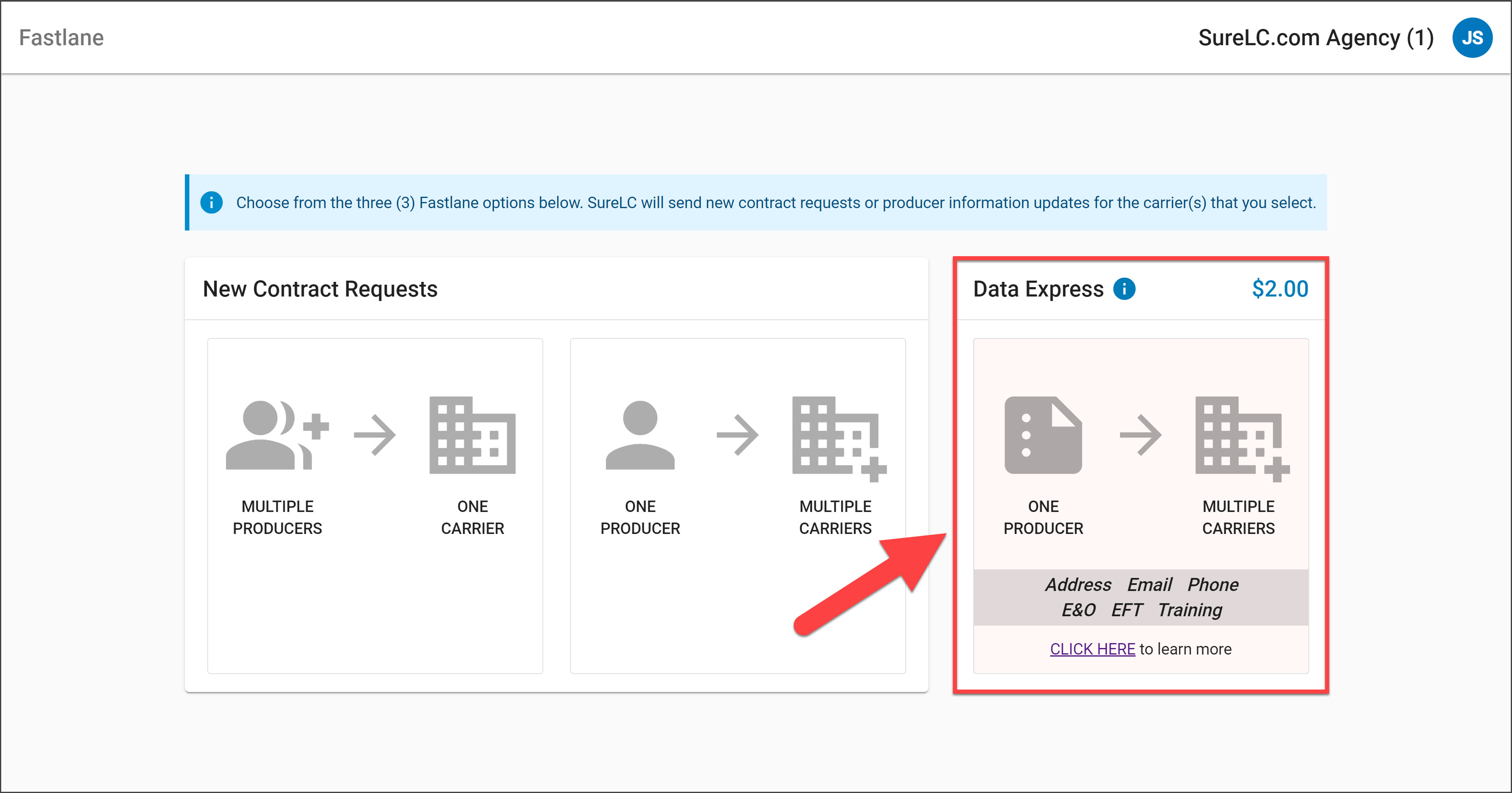Click the info icon in the blue banner

213,202
